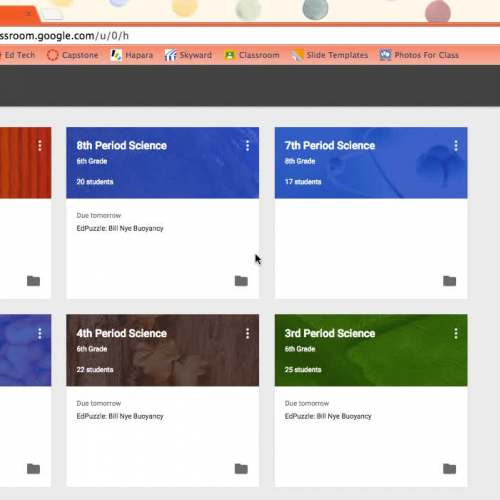The image size is (500, 500).
Task: Open folder icon for 3rd Period Science
Action: 449,469
